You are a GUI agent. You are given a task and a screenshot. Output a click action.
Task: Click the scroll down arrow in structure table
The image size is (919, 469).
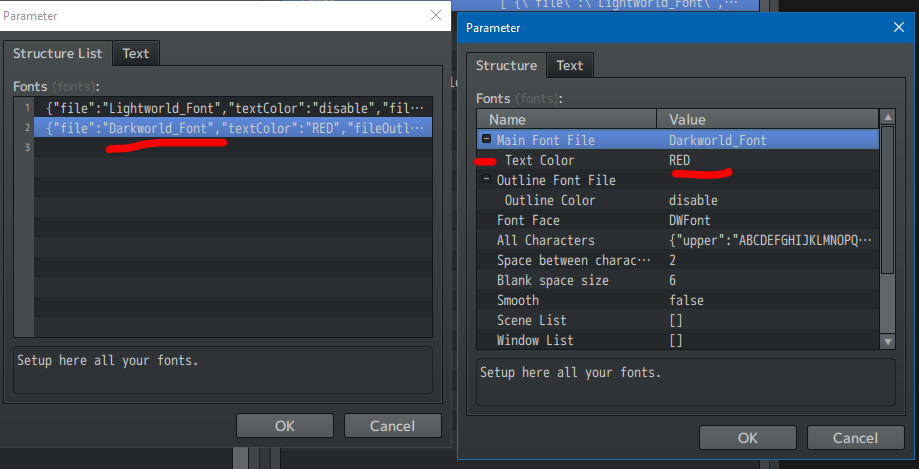(888, 341)
